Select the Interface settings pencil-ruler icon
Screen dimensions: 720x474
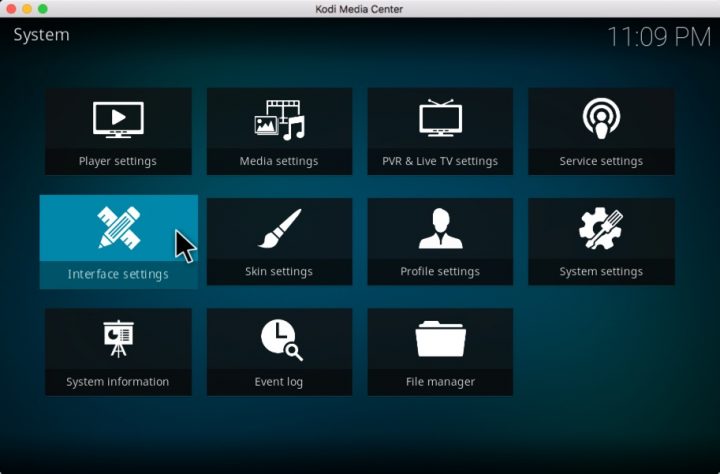tap(119, 228)
